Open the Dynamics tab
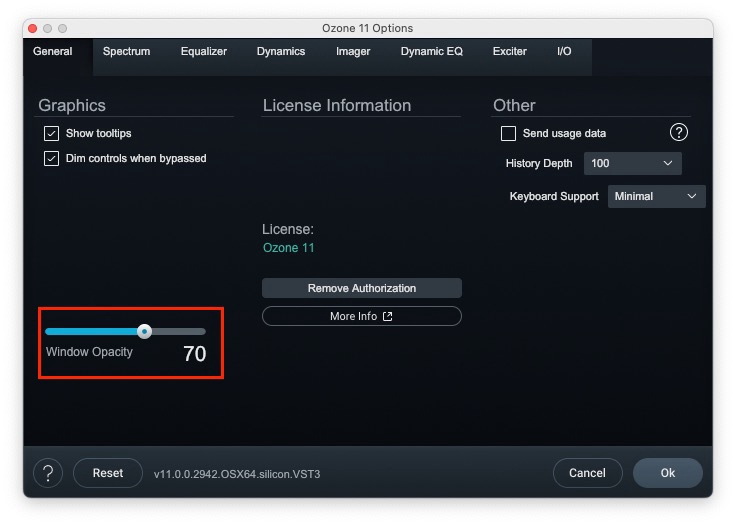Viewport: 736px width, 525px height. tap(281, 51)
